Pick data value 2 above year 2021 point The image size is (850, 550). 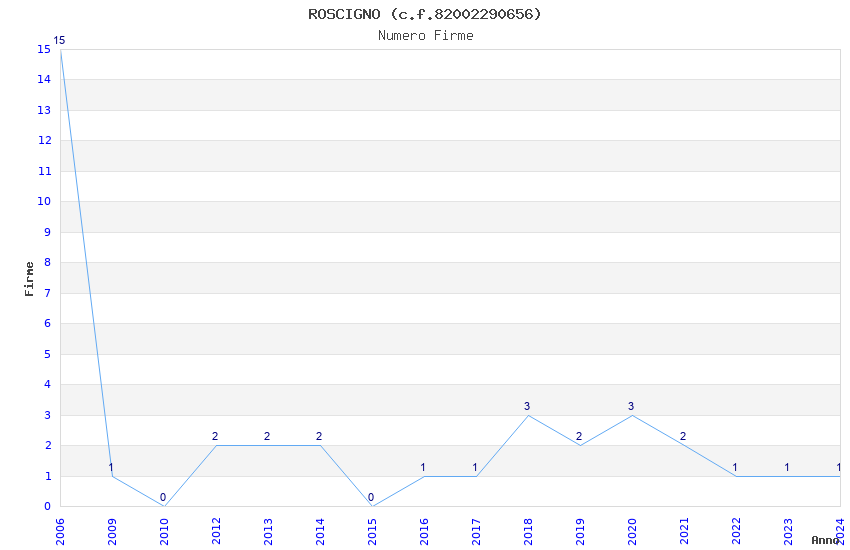[x=683, y=436]
